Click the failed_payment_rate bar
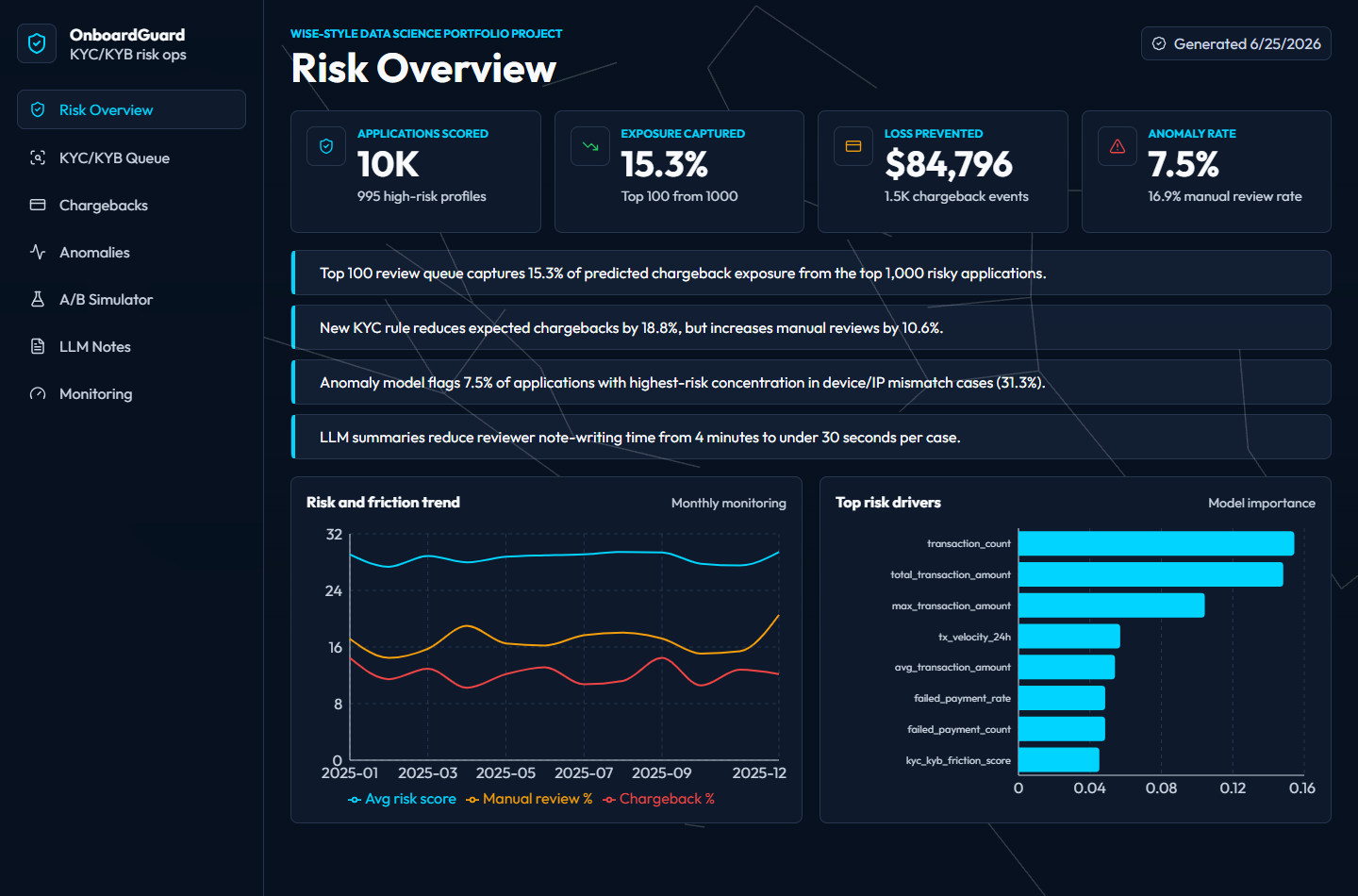The height and width of the screenshot is (896, 1358). (1062, 698)
